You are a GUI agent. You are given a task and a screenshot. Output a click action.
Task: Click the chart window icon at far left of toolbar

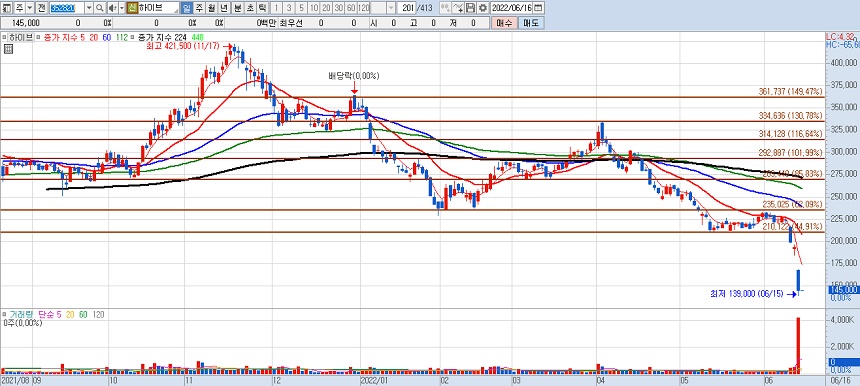(x=8, y=8)
